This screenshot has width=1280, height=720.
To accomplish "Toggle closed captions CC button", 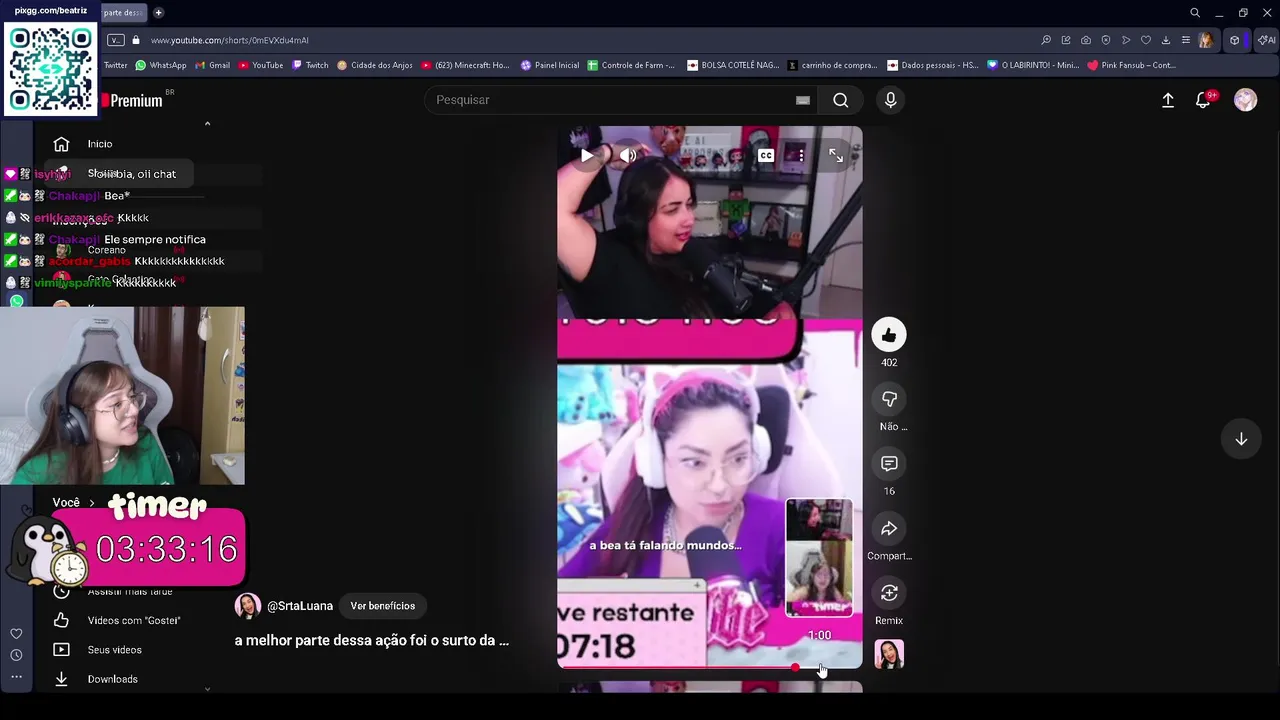I will click(766, 155).
